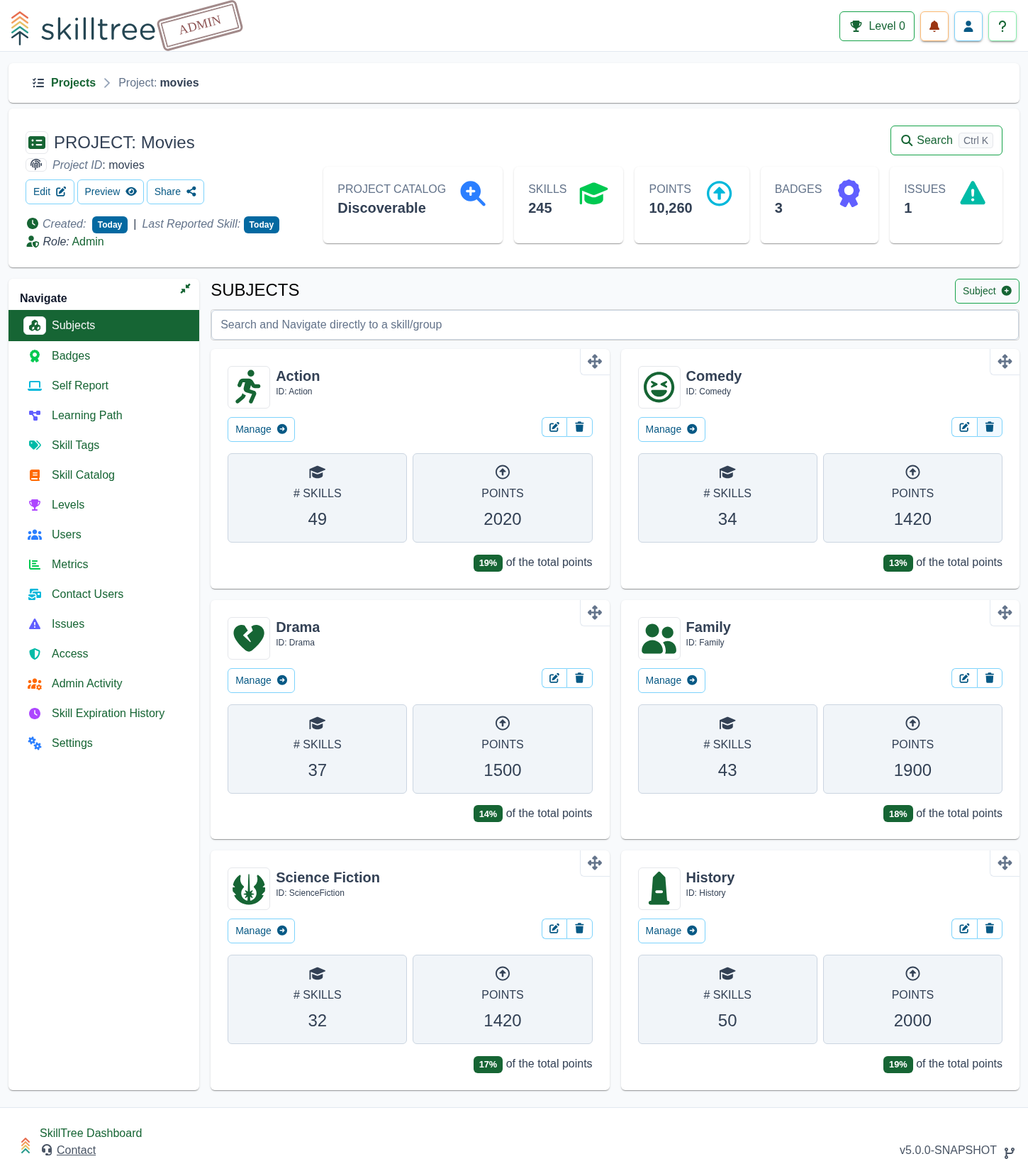This screenshot has width=1028, height=1176.
Task: Click the Comedy subject edit icon
Action: 964,427
